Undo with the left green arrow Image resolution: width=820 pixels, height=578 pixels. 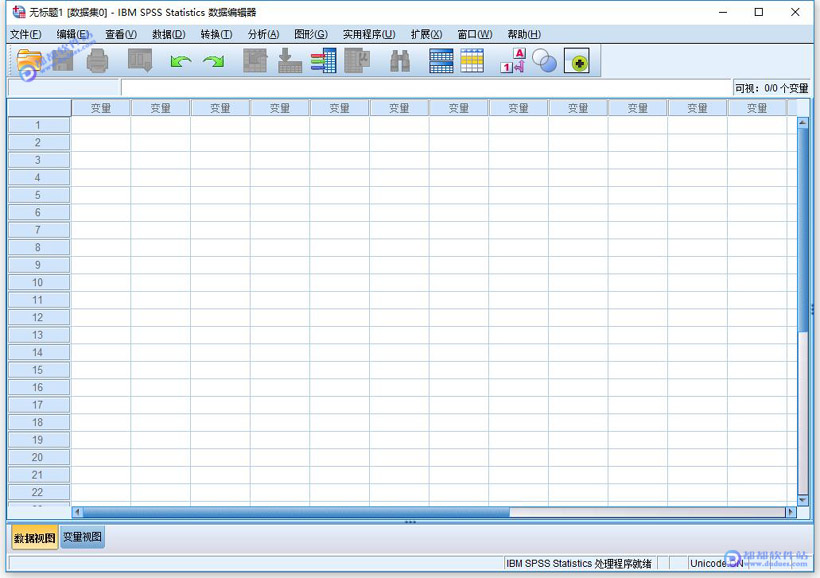[x=180, y=61]
